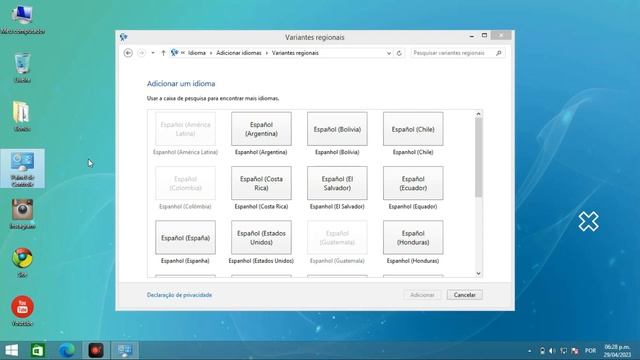This screenshot has height=360, width=640.
Task: Select Español (Bolivia) tile
Action: [x=337, y=129]
